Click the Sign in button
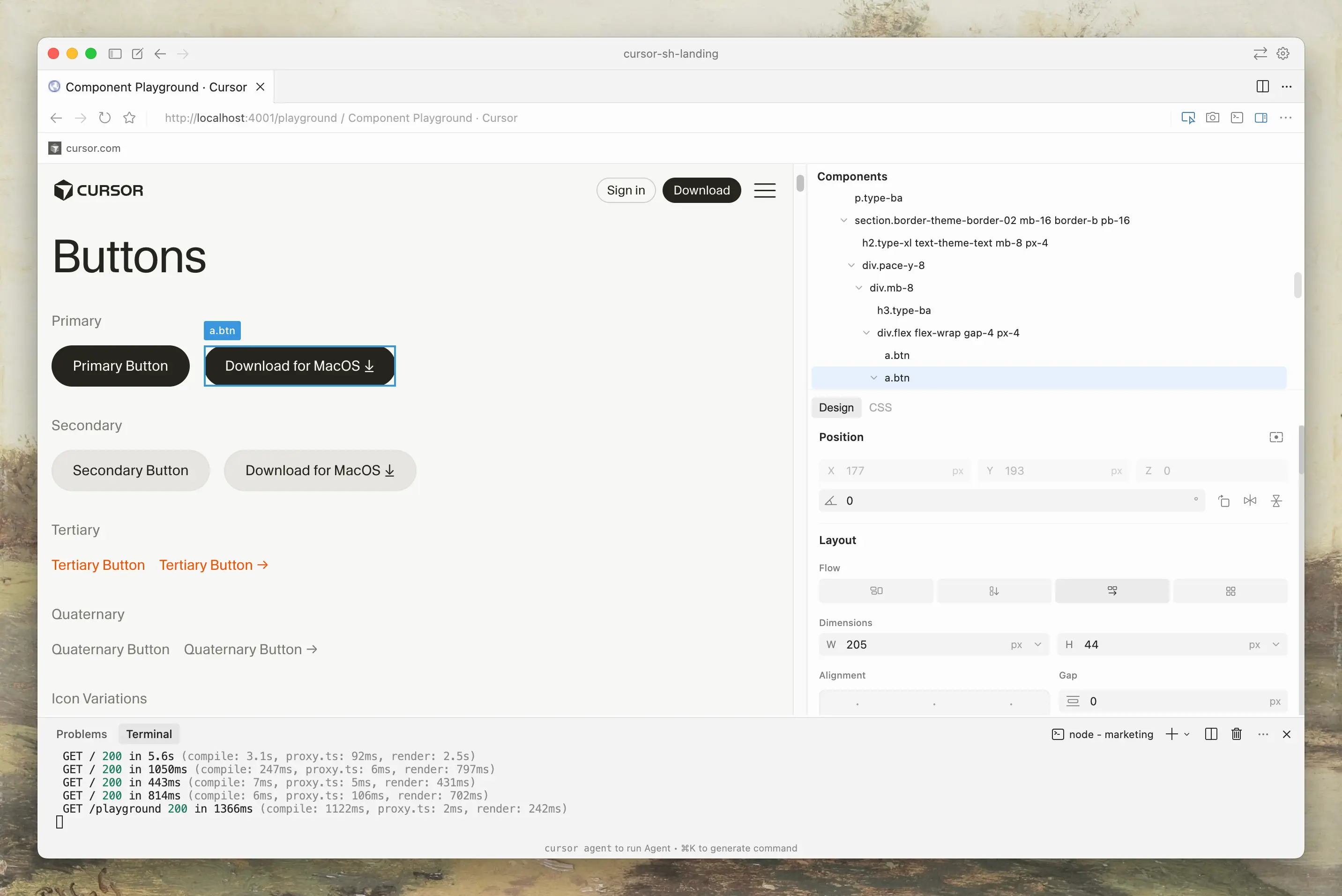 (626, 190)
